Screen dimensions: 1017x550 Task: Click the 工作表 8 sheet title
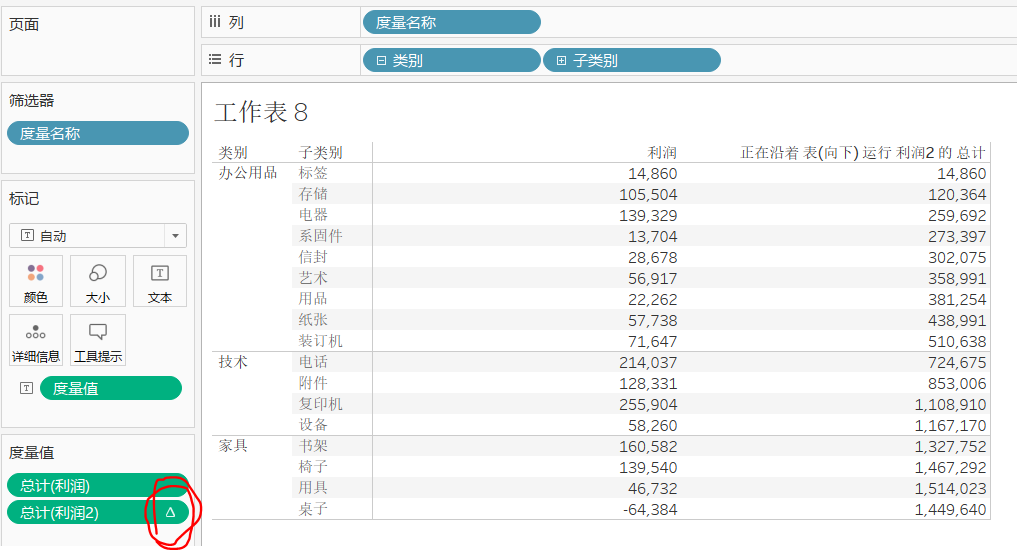[261, 112]
